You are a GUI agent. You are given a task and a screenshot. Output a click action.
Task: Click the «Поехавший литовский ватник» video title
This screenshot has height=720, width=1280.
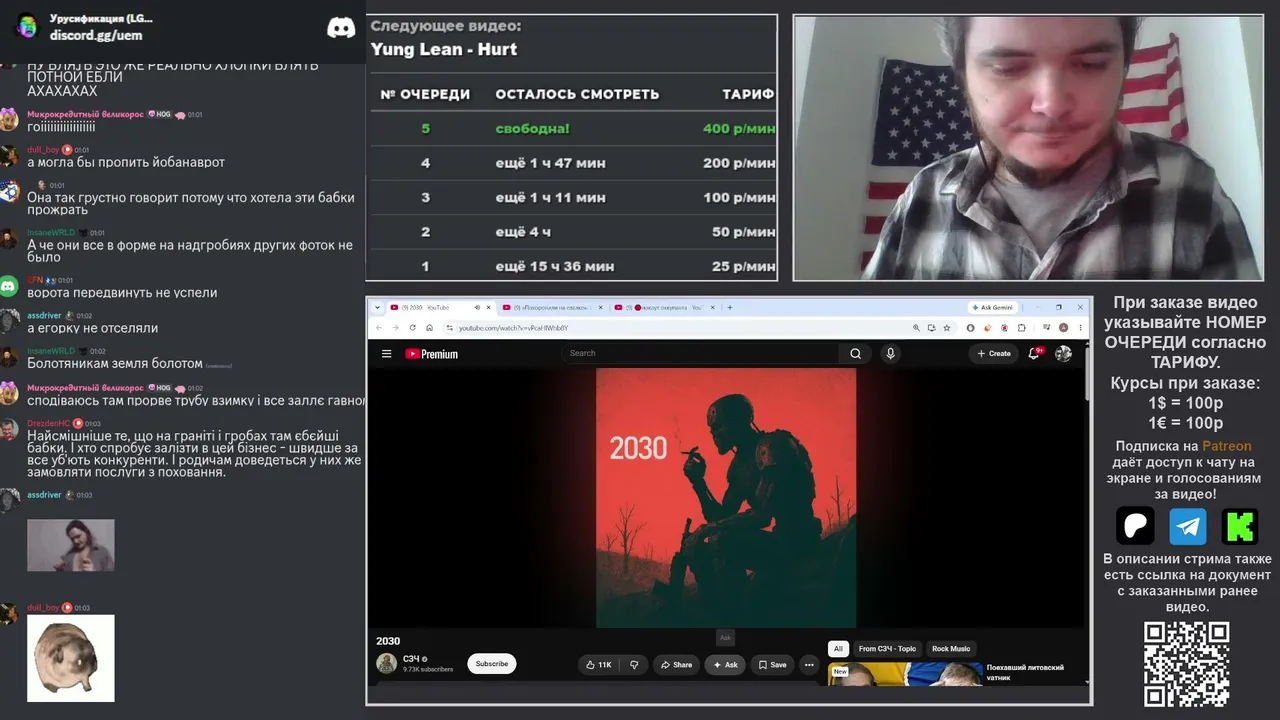coord(1025,672)
